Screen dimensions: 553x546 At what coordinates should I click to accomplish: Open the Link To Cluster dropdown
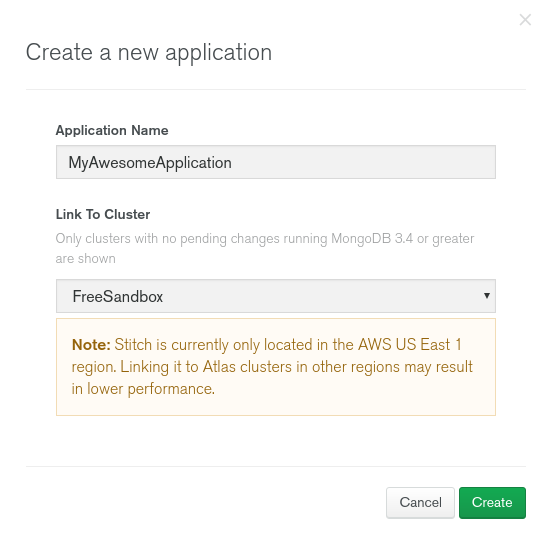pyautogui.click(x=276, y=296)
